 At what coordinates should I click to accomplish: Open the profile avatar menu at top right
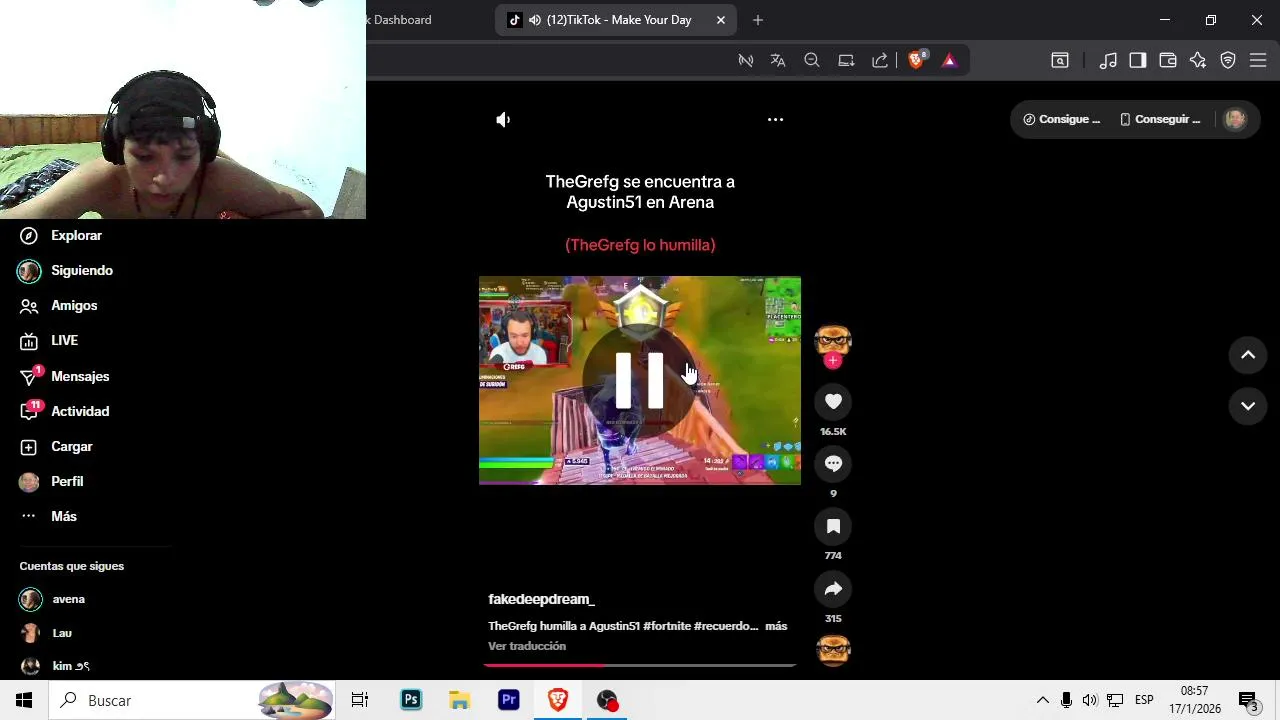(x=1235, y=119)
